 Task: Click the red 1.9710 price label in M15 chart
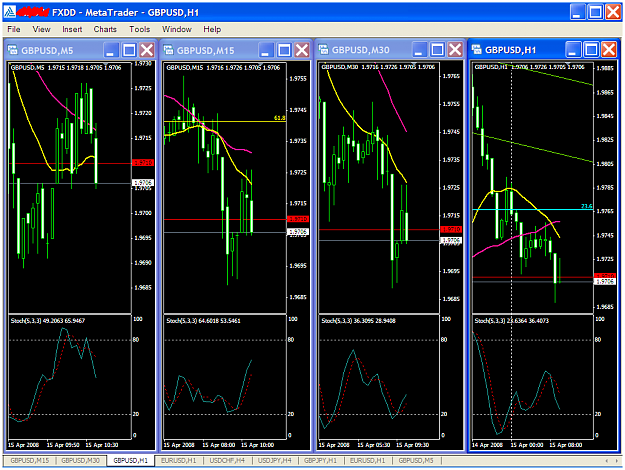pyautogui.click(x=298, y=219)
